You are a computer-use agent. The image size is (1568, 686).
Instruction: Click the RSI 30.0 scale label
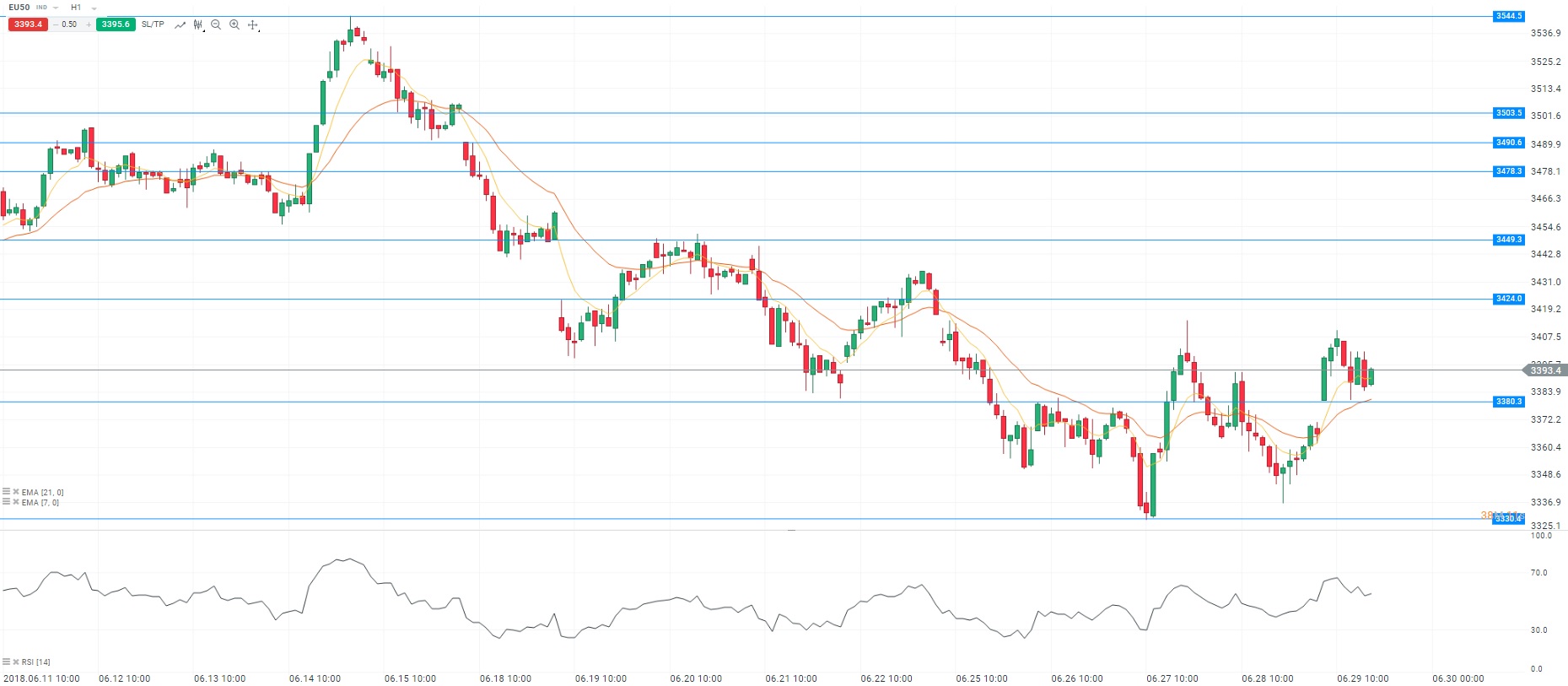click(1539, 630)
